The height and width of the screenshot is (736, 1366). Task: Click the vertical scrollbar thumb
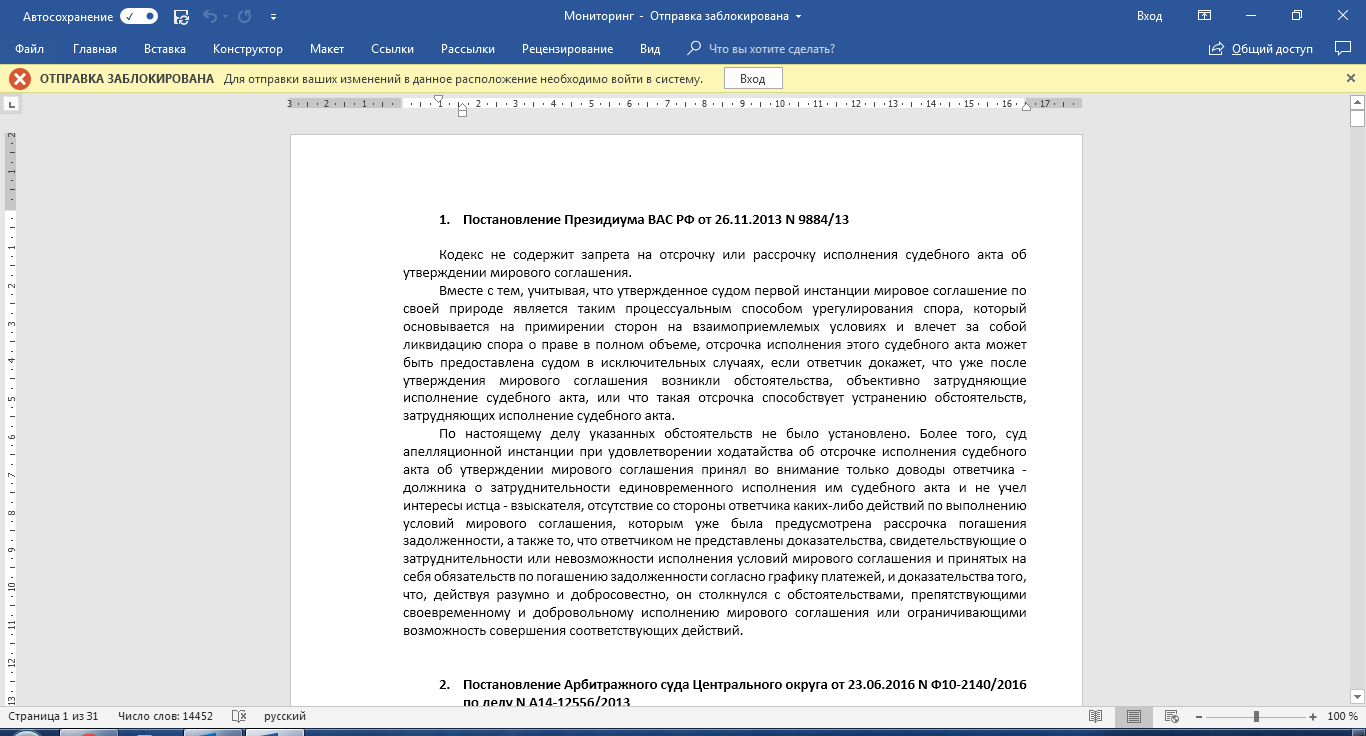click(x=1357, y=119)
